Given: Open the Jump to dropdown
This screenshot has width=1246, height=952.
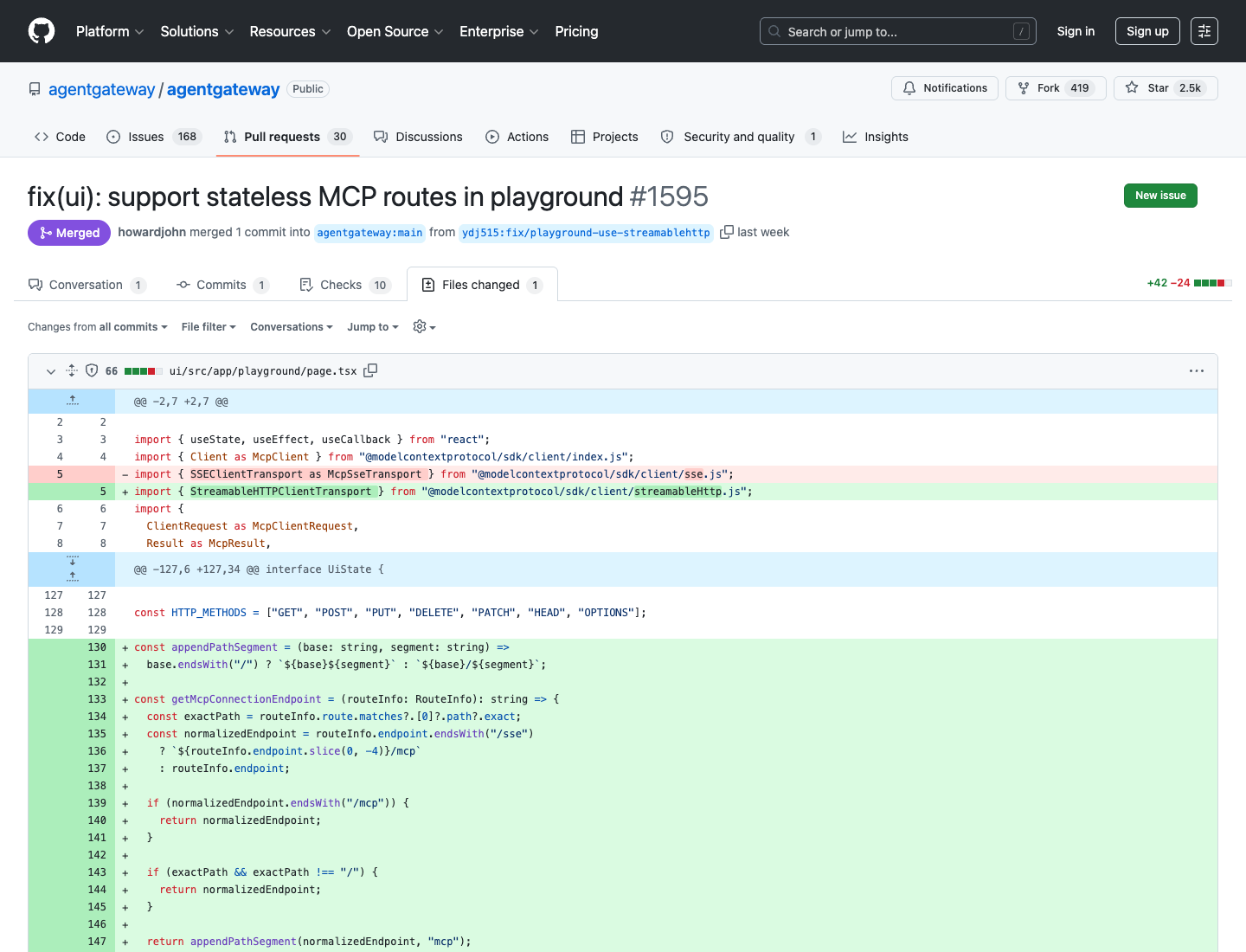Looking at the screenshot, I should [x=373, y=327].
